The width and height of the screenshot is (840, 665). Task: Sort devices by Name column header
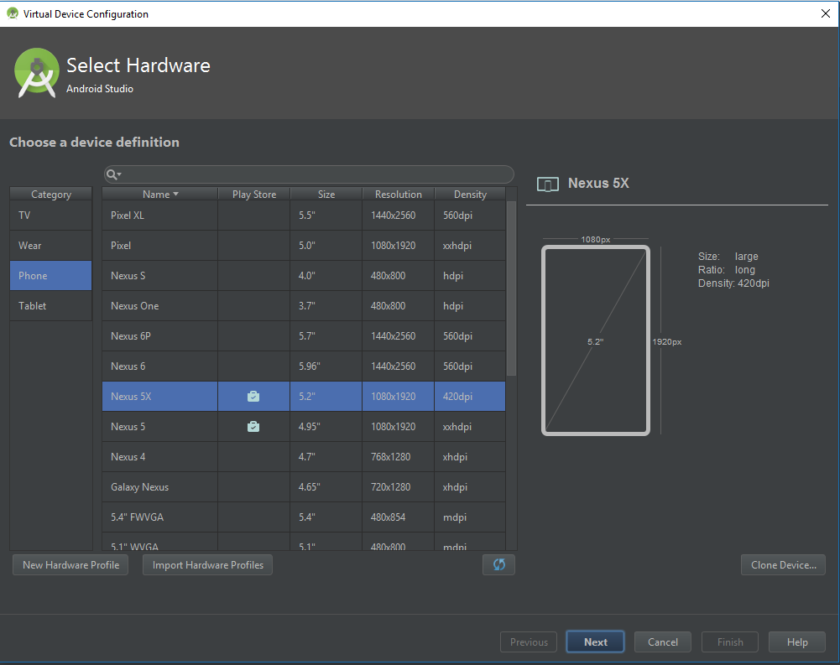[x=160, y=194]
